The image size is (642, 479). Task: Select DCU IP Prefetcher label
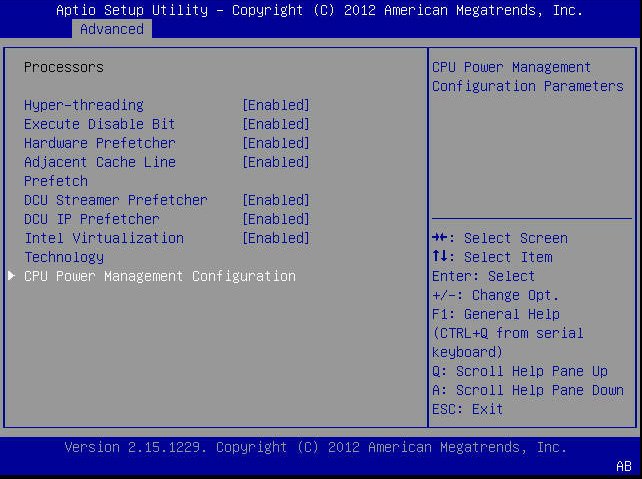pos(92,219)
